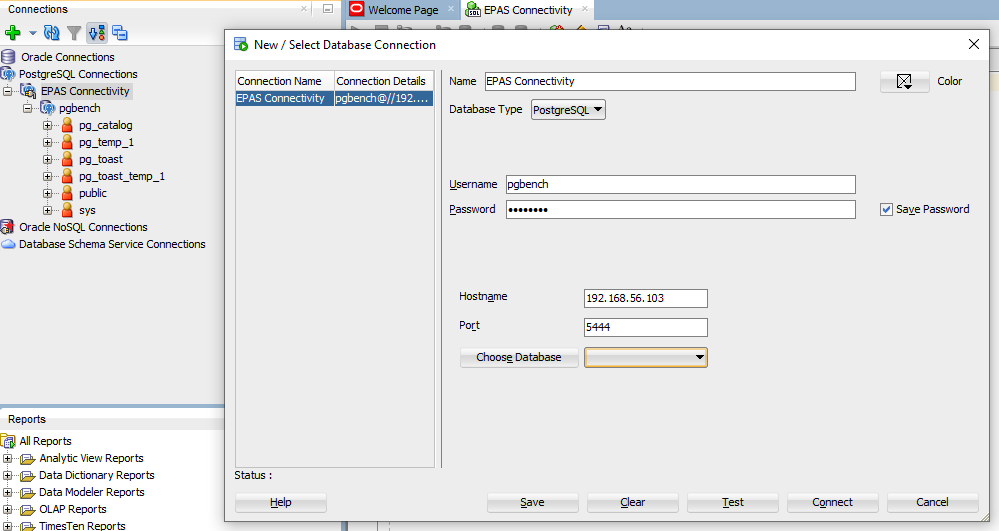The width and height of the screenshot is (999, 531).
Task: Expand the pg_catalog schema node
Action: click(x=48, y=126)
